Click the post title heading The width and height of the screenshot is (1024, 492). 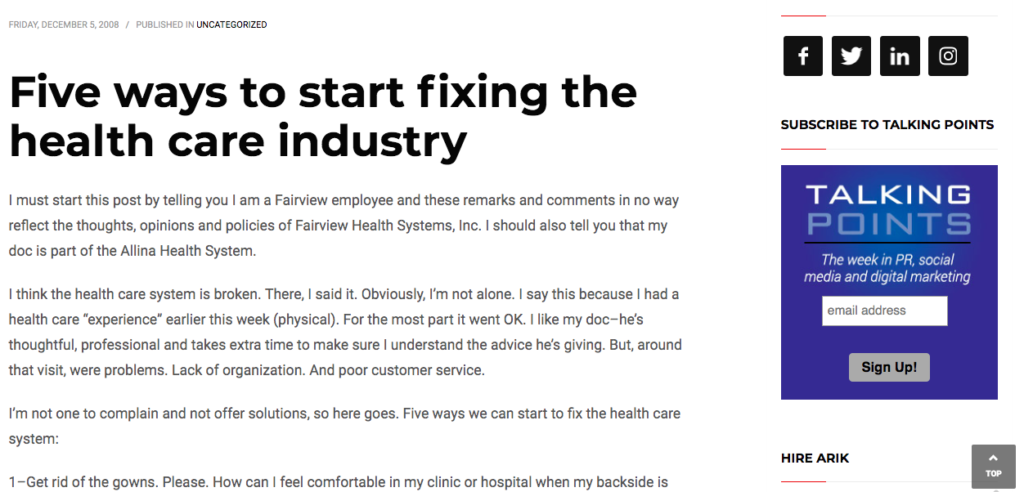(x=323, y=116)
